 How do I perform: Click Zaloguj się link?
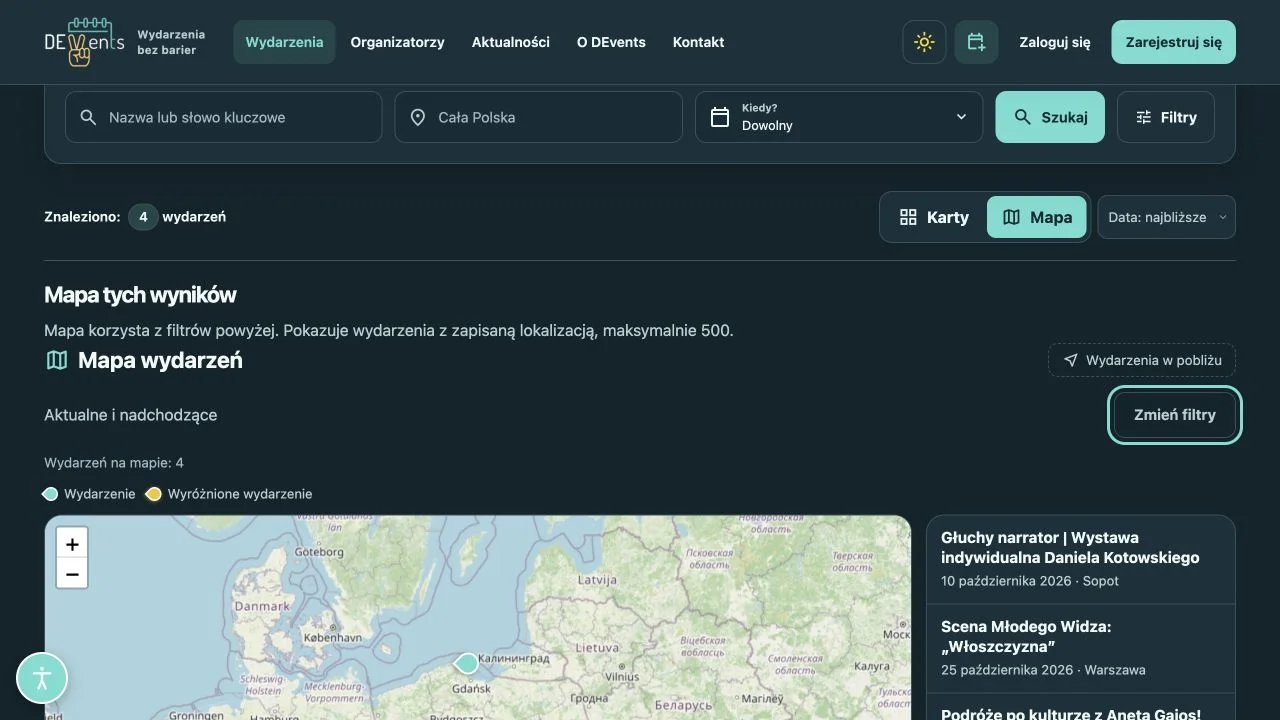pyautogui.click(x=1055, y=42)
